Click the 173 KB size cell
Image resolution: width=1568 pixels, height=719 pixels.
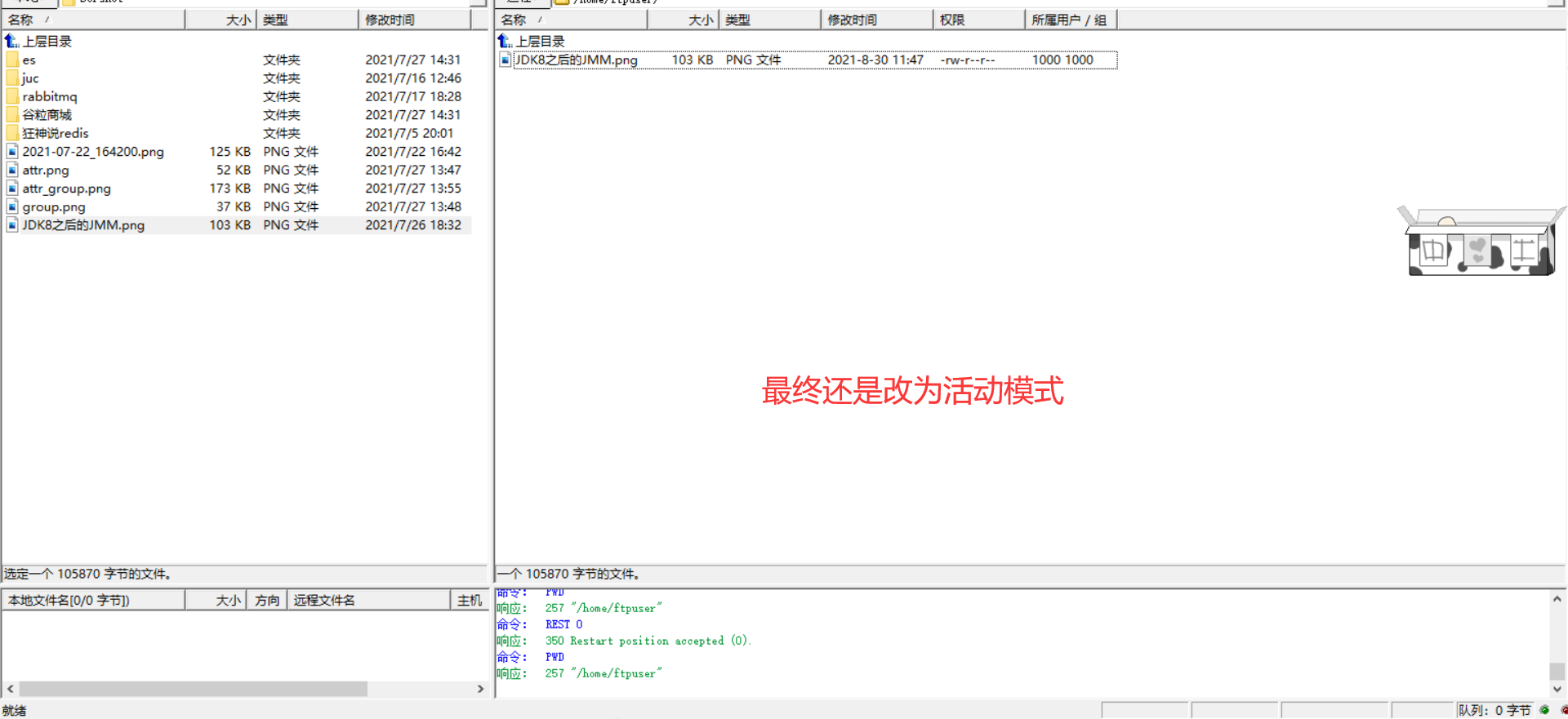click(x=230, y=189)
